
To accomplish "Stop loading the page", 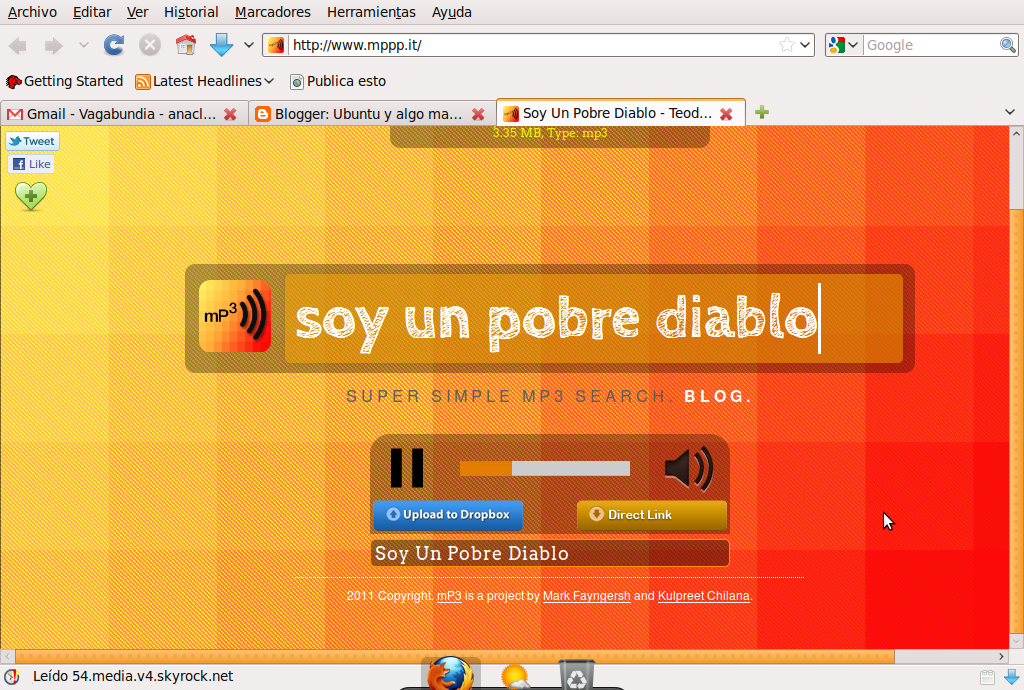I will (x=150, y=45).
